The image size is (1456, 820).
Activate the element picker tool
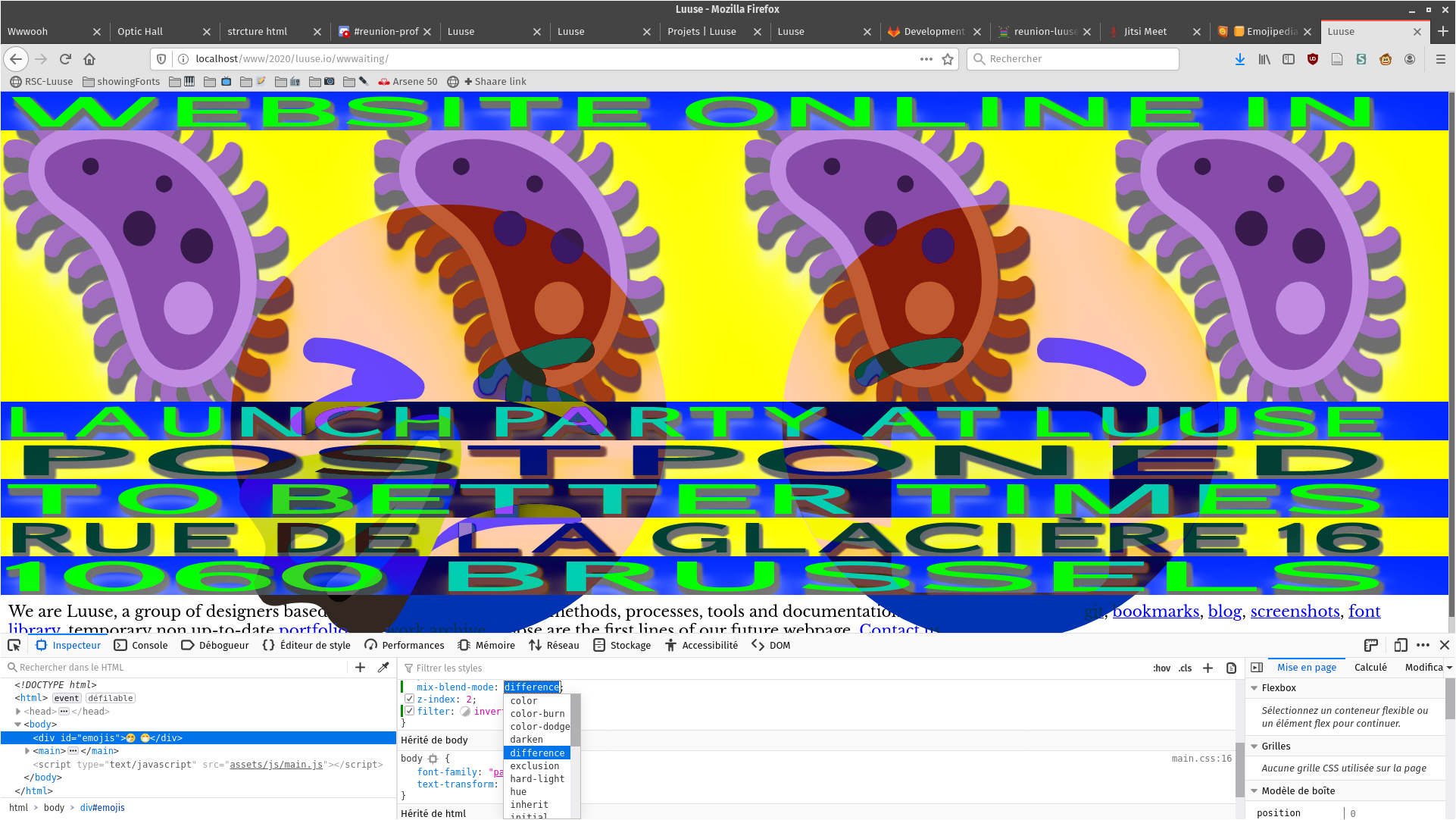click(x=14, y=645)
